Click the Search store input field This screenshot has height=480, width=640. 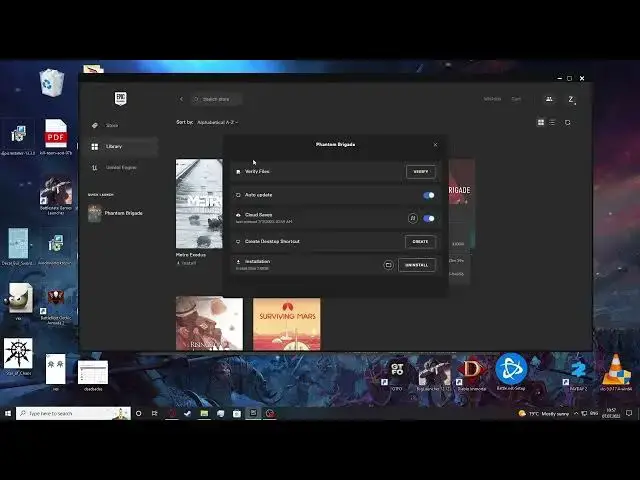click(x=217, y=99)
